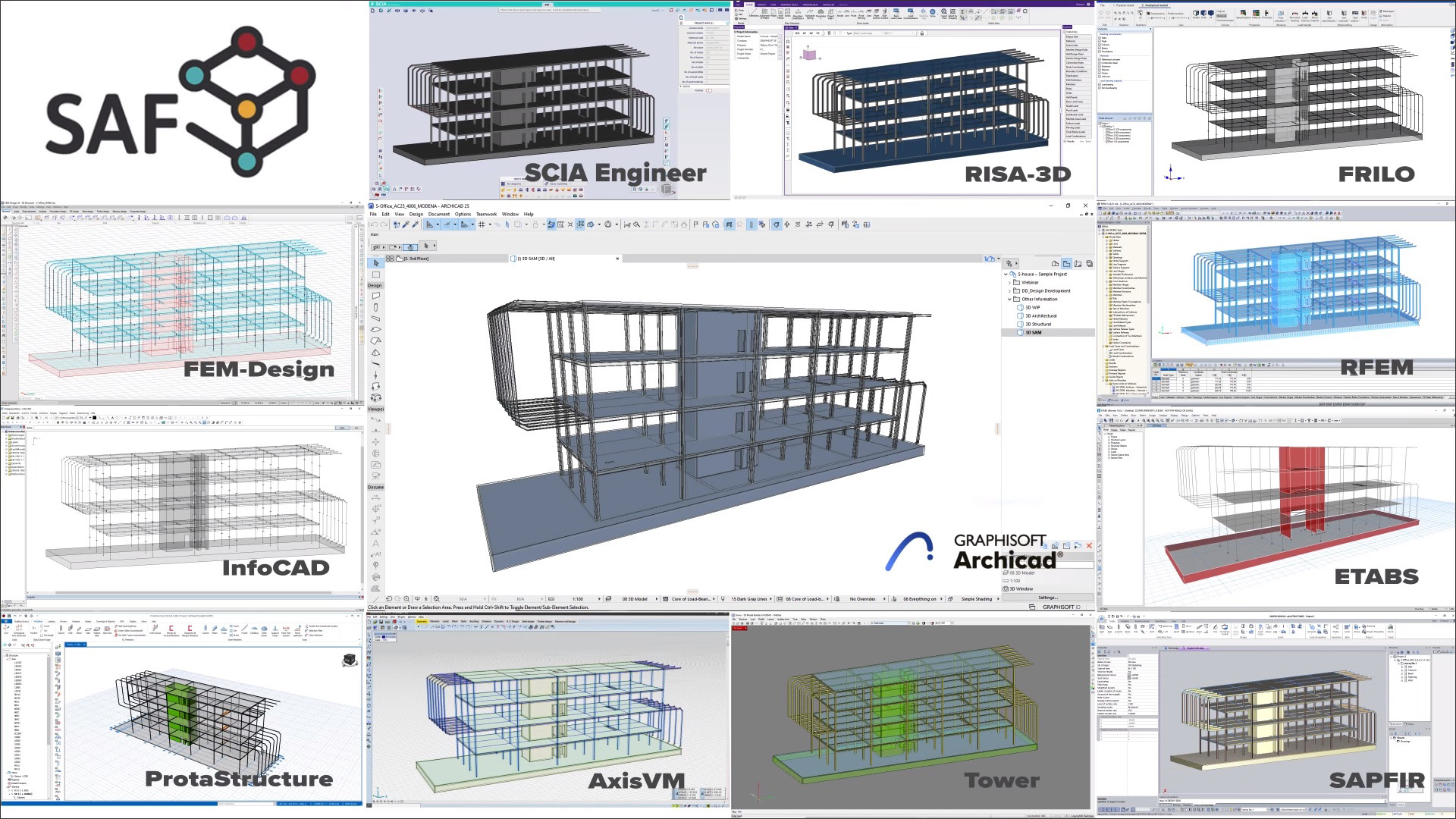
Task: Close the 3D SAM tab
Action: 617,259
